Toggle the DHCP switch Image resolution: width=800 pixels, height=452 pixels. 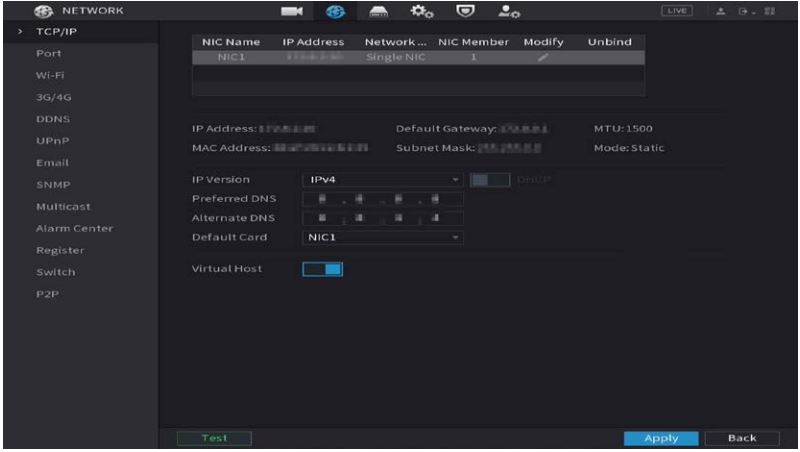click(490, 180)
